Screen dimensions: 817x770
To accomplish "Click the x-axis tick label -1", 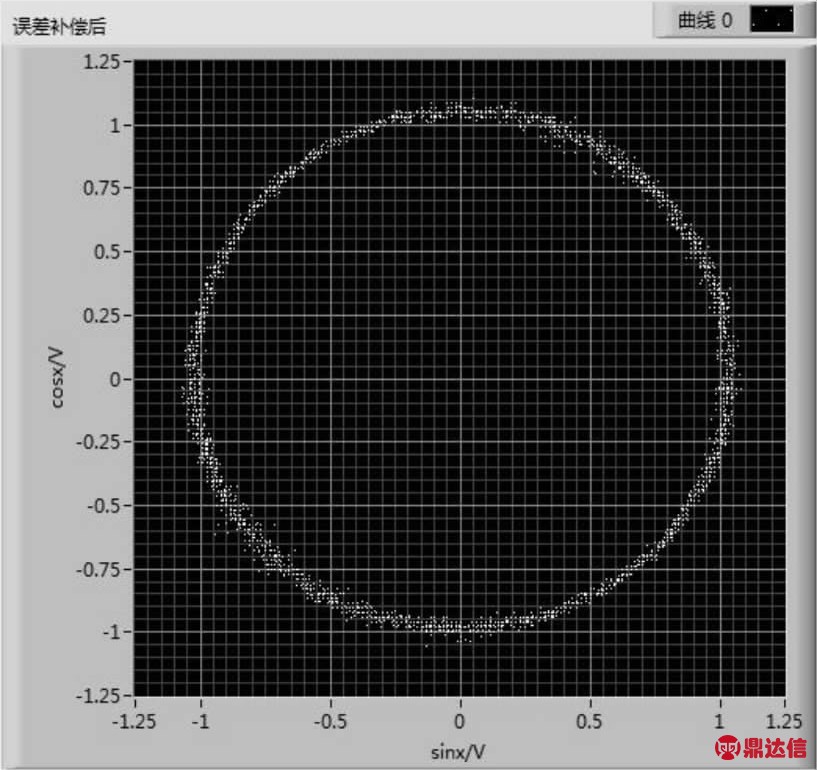I will click(x=200, y=722).
